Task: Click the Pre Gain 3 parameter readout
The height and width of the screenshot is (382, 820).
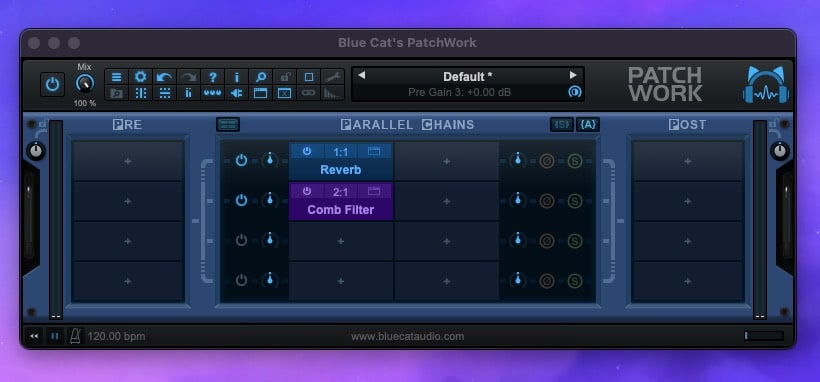Action: (x=459, y=93)
